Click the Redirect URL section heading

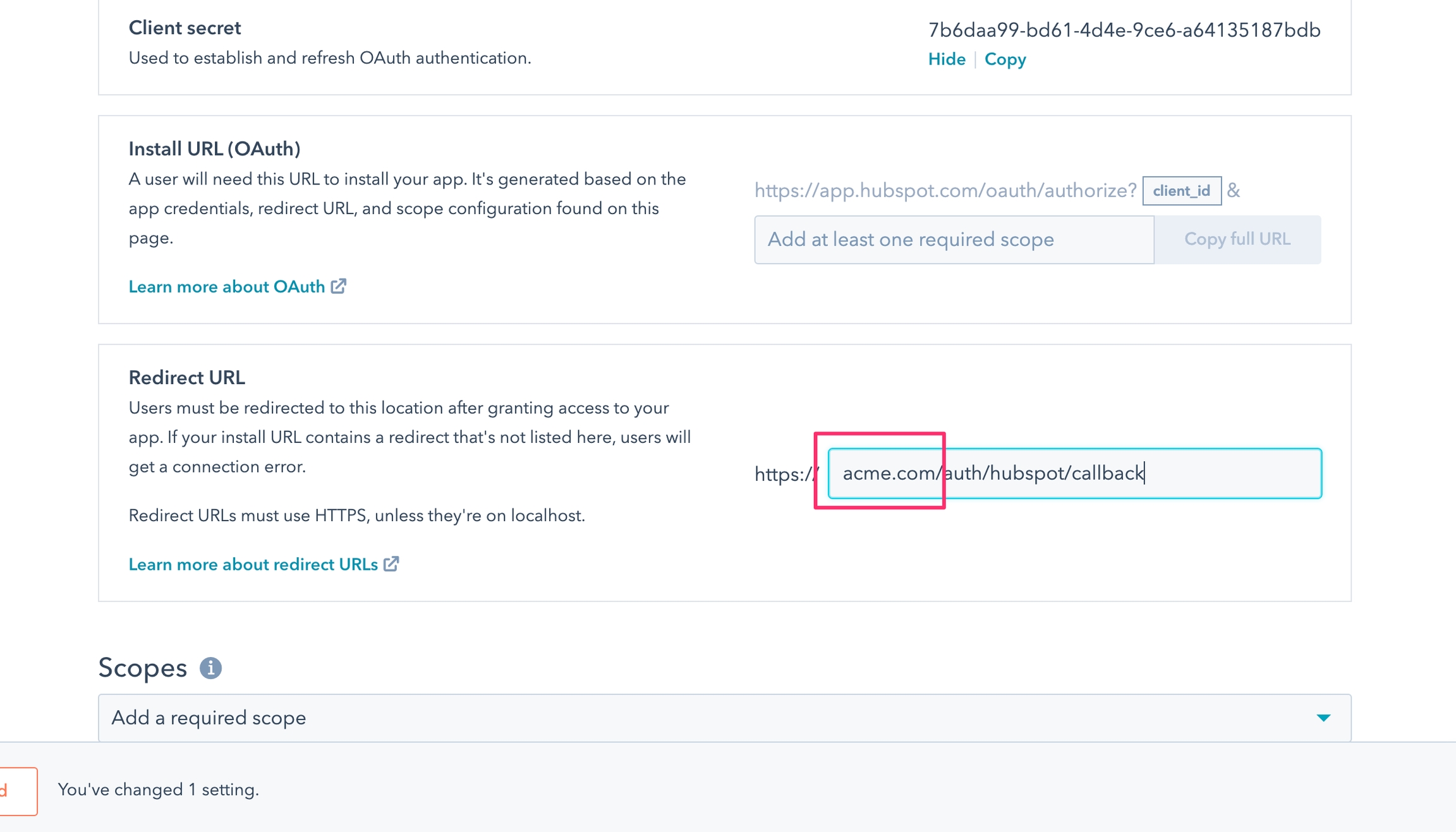pyautogui.click(x=186, y=377)
